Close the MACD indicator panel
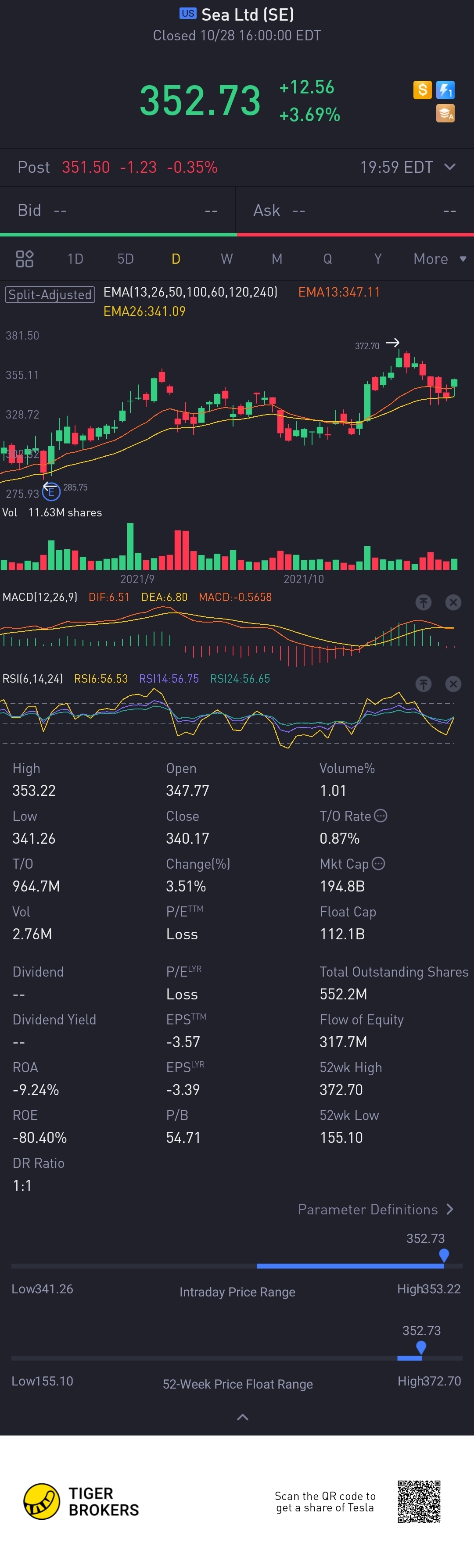The width and height of the screenshot is (474, 1568). (x=453, y=602)
